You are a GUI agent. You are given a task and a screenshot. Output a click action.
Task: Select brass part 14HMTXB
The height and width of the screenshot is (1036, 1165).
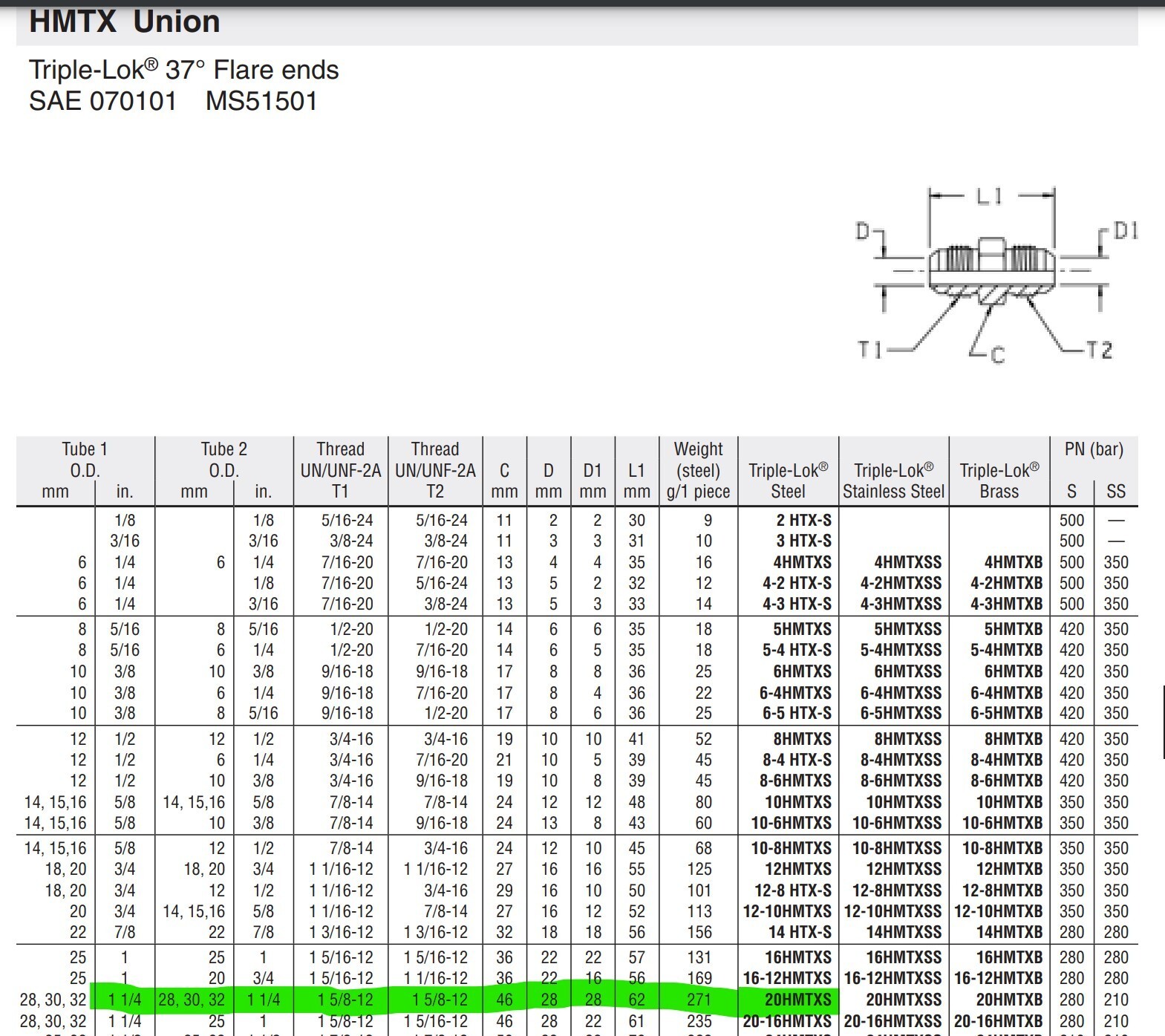(x=1010, y=932)
